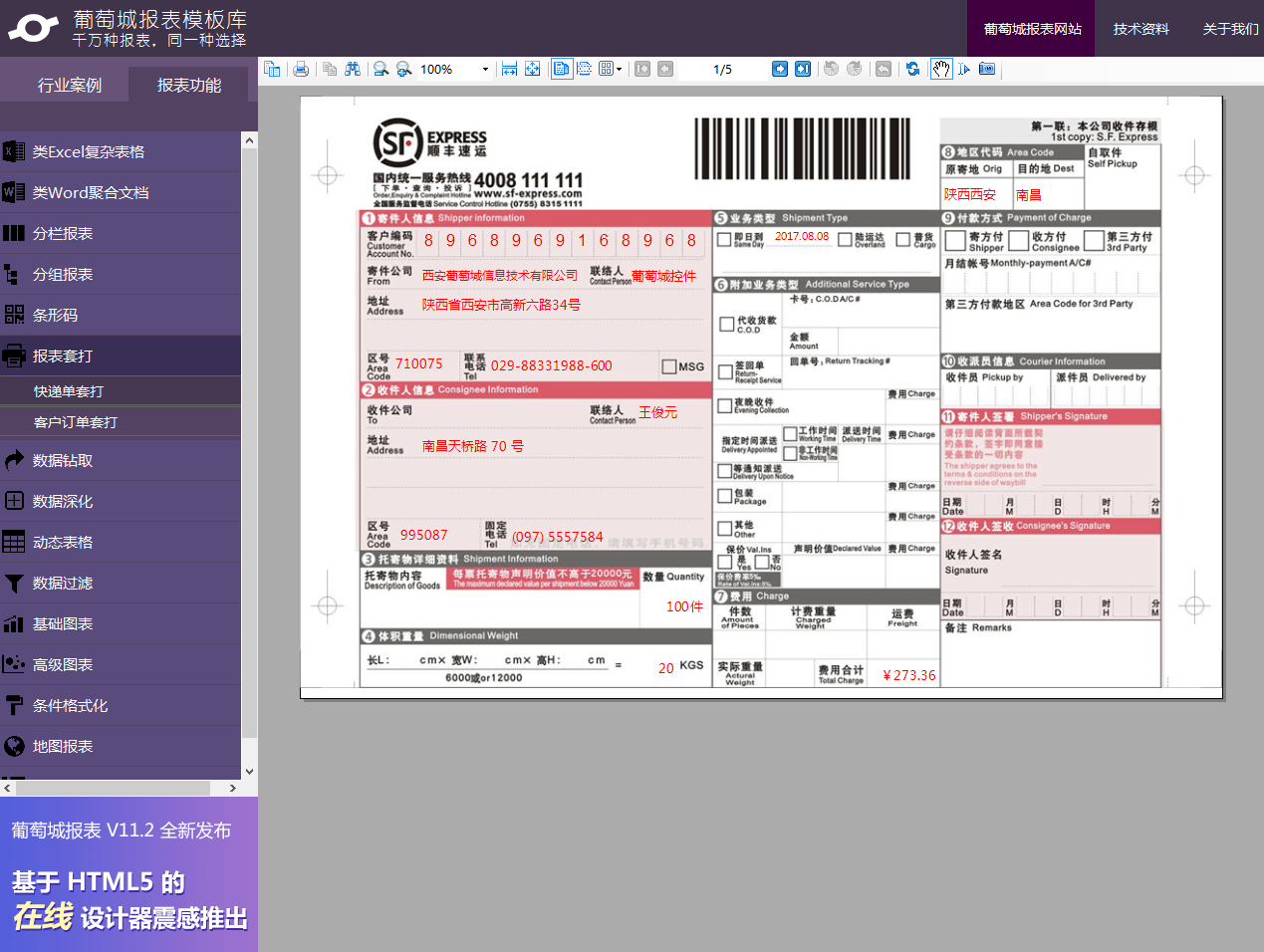The width and height of the screenshot is (1264, 952).
Task: Check the MSG checkbox
Action: coord(669,366)
